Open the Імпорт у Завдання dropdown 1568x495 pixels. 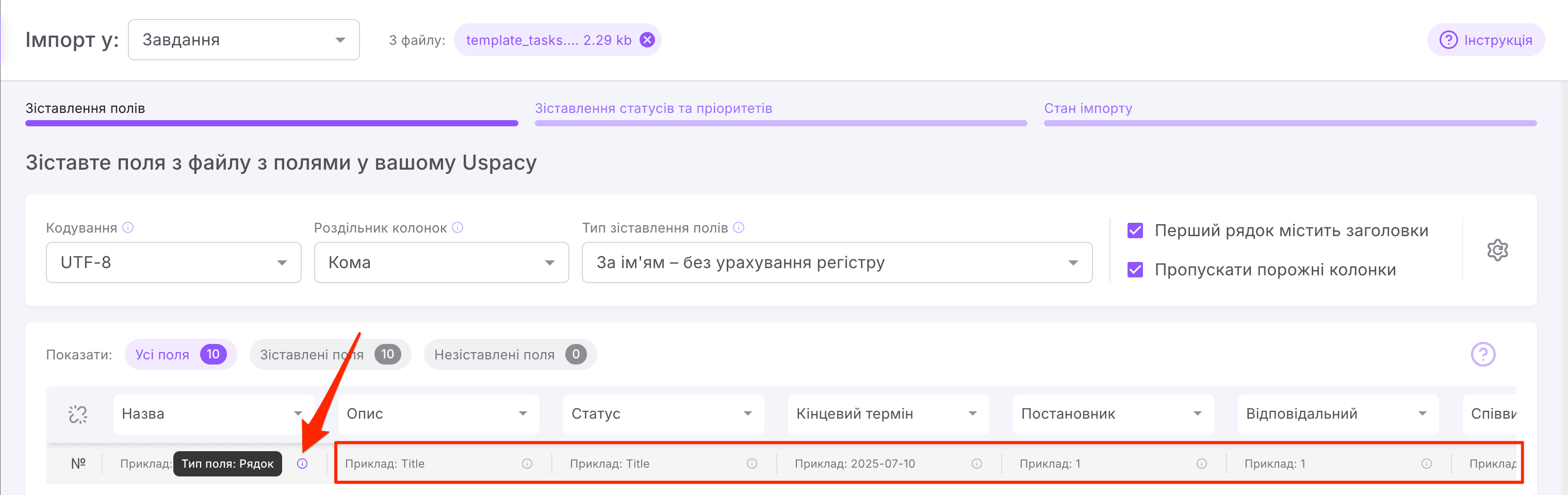[x=243, y=40]
